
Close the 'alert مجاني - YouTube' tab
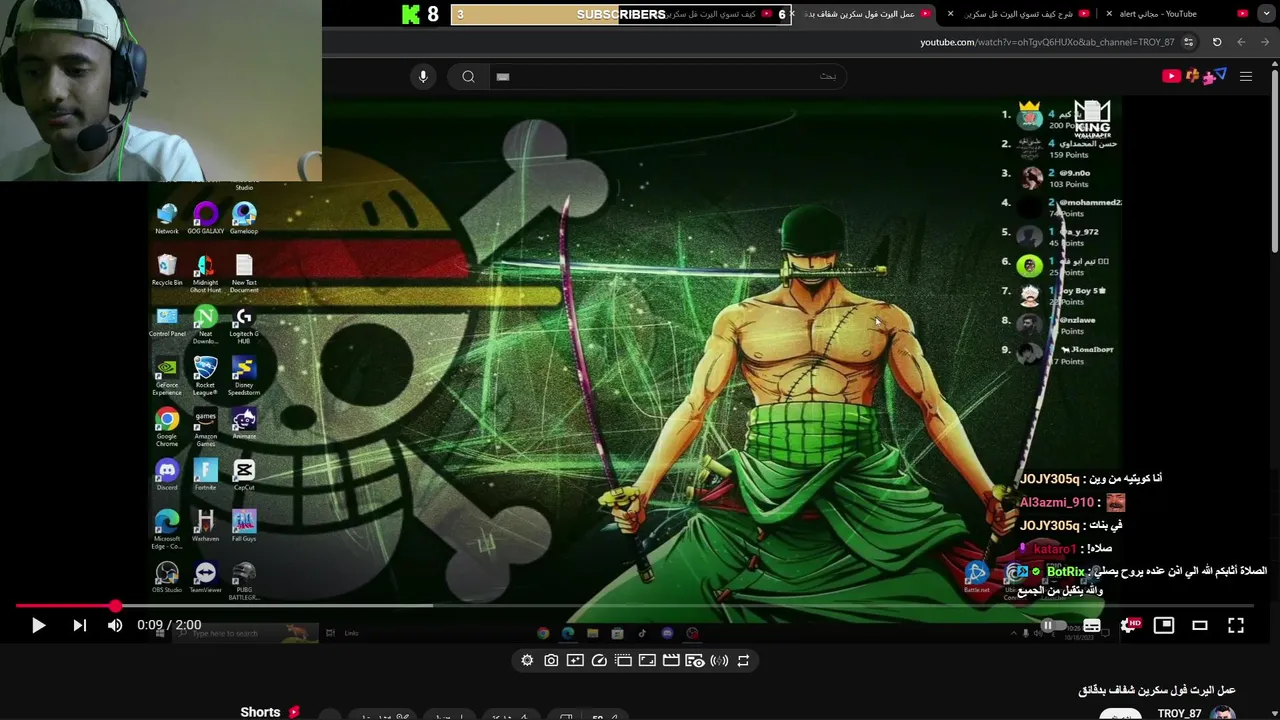(x=1109, y=14)
